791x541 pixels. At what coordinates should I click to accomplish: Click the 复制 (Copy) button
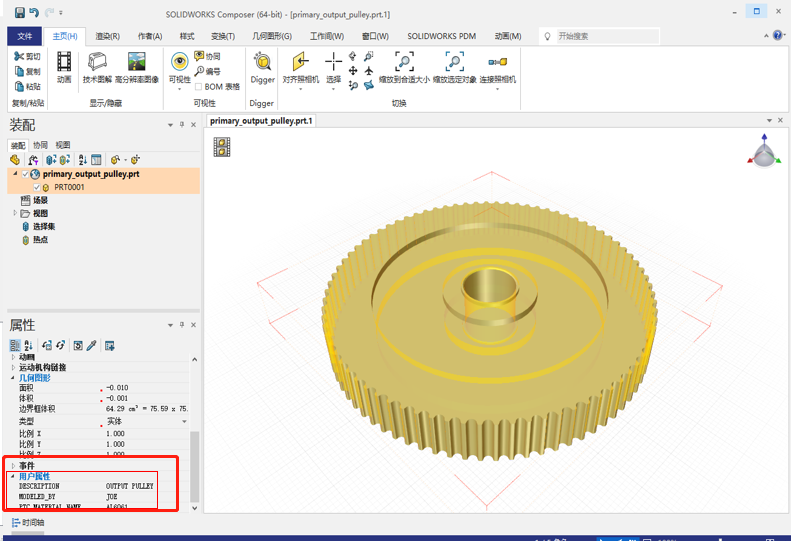point(27,72)
